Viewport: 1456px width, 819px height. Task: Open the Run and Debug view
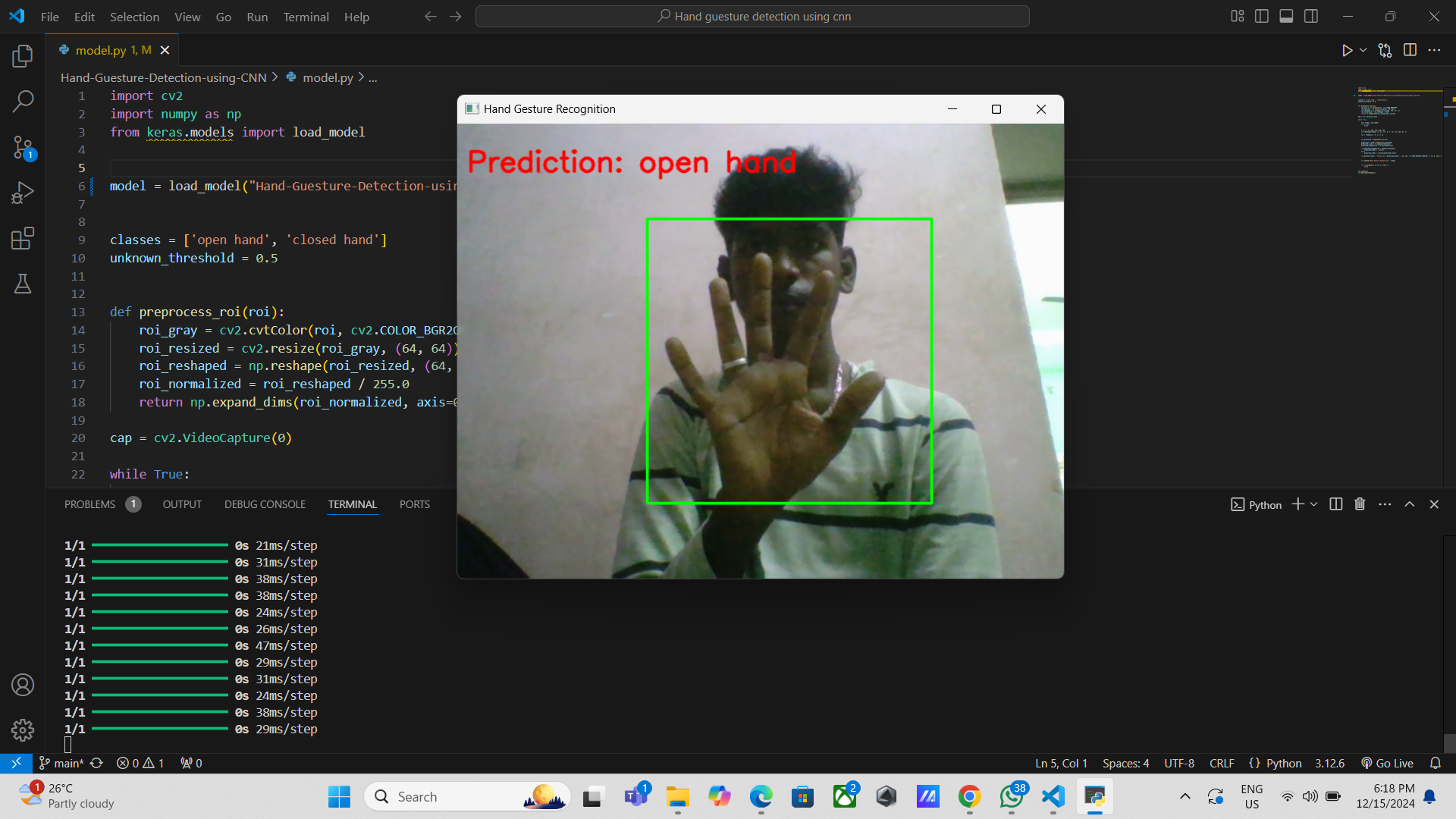coord(23,192)
